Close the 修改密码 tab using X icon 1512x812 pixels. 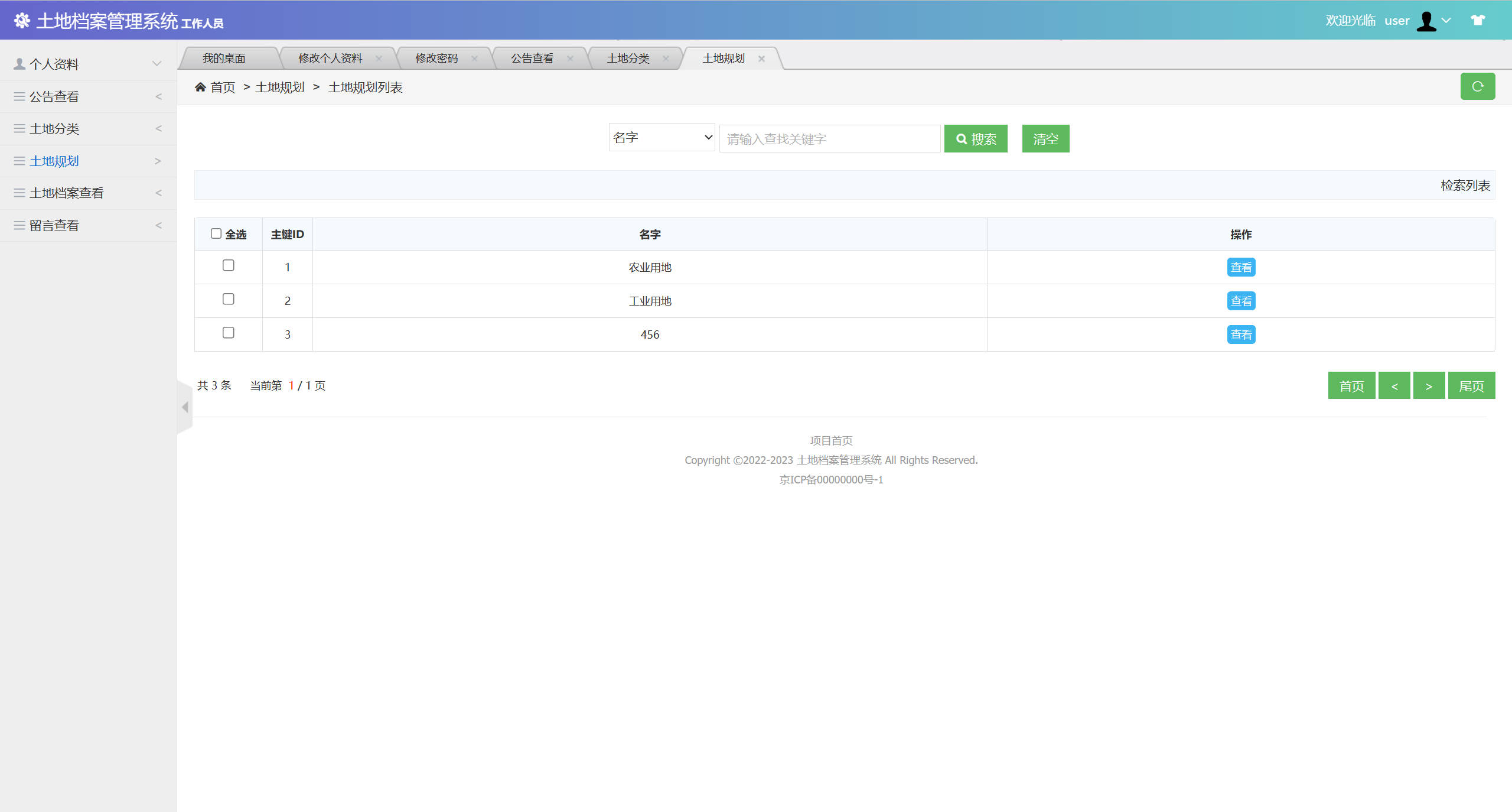(x=474, y=59)
